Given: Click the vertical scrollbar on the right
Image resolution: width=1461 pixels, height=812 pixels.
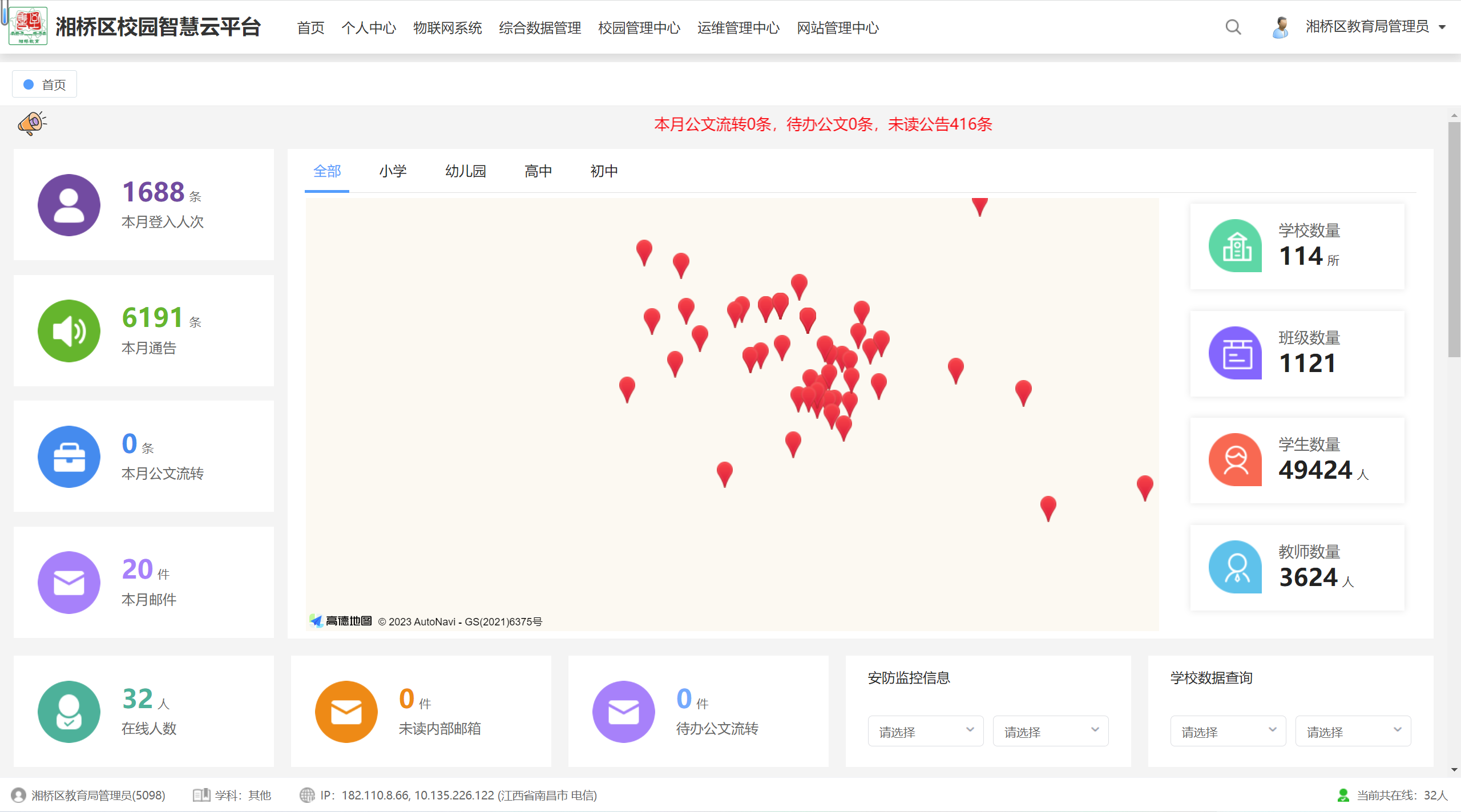Looking at the screenshot, I should pos(1455,228).
